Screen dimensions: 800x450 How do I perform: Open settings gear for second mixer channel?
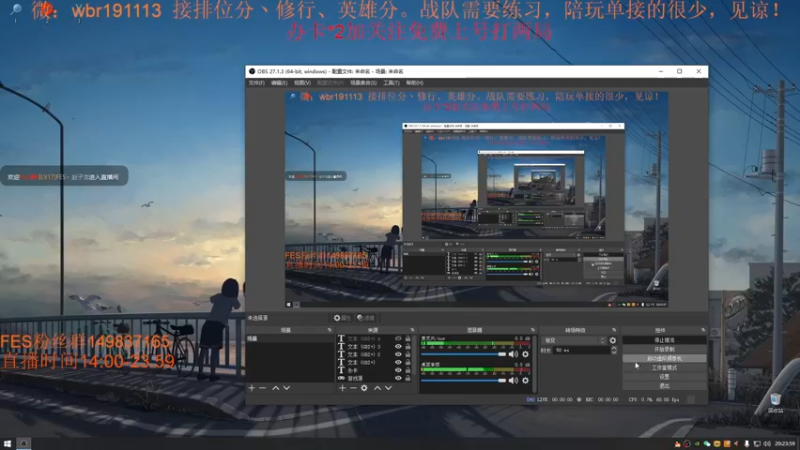tap(525, 380)
